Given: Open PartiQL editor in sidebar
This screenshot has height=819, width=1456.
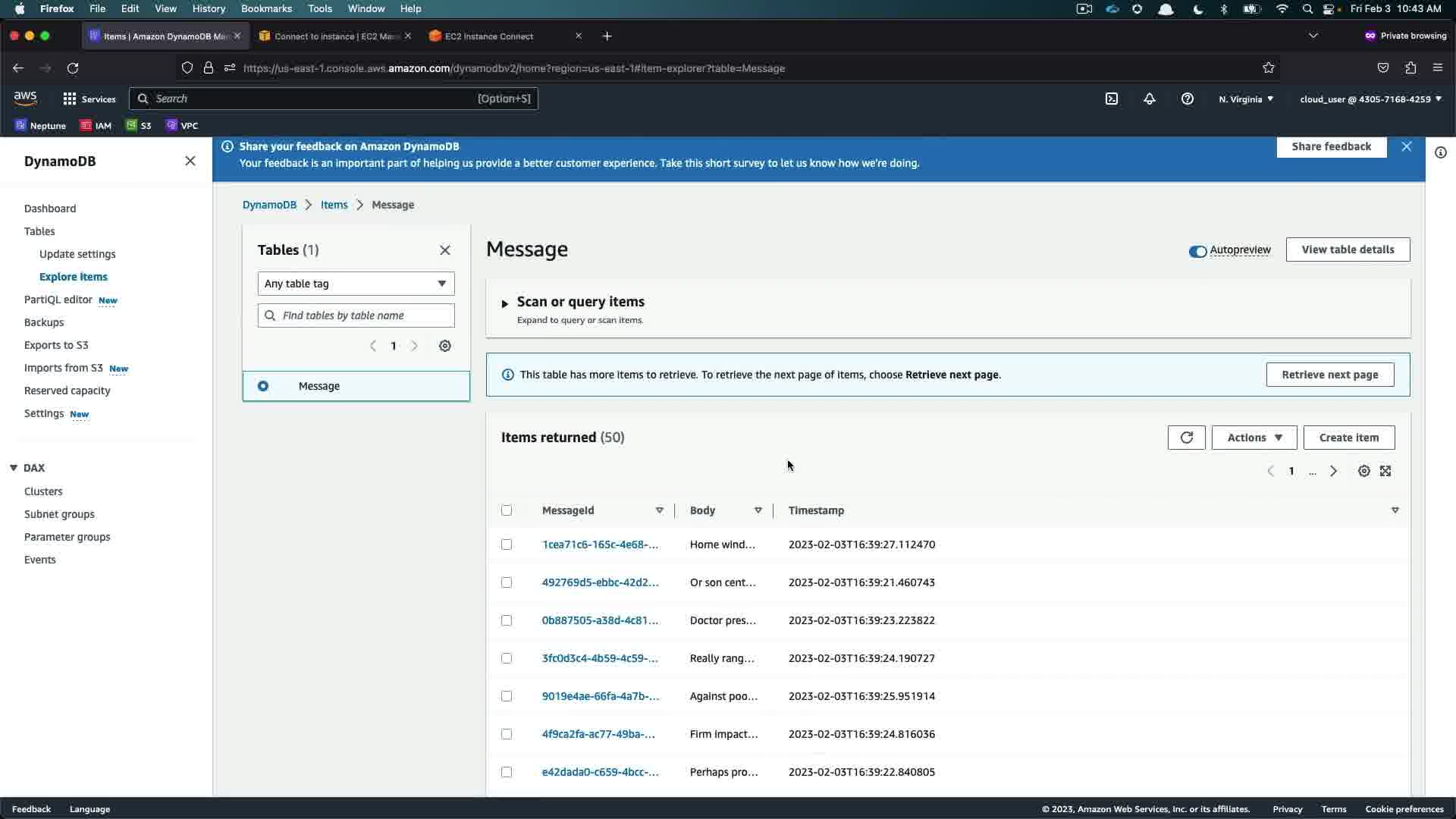Looking at the screenshot, I should [x=58, y=300].
